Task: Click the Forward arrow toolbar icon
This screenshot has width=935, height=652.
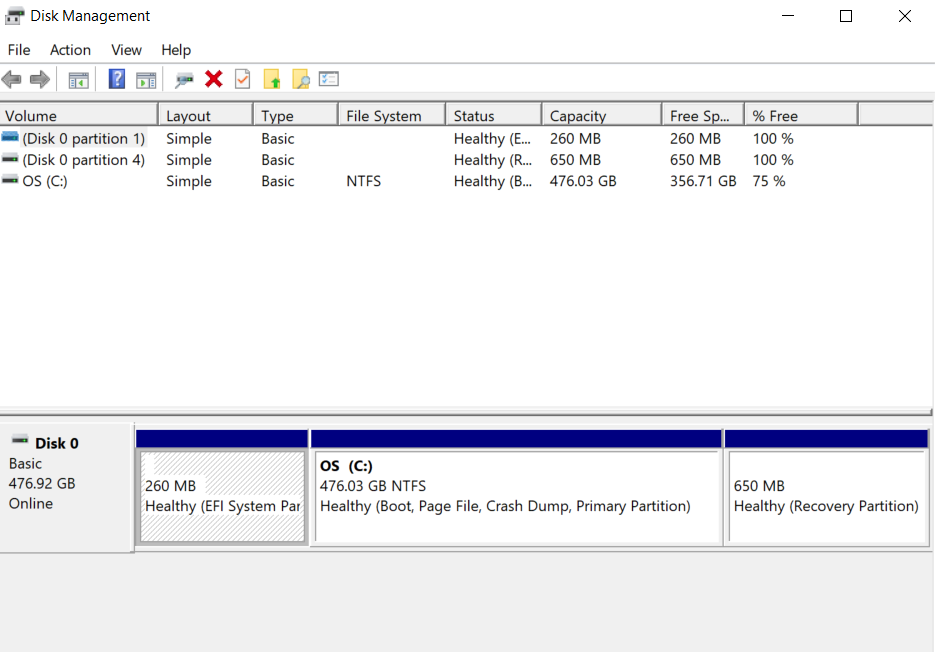Action: [39, 79]
